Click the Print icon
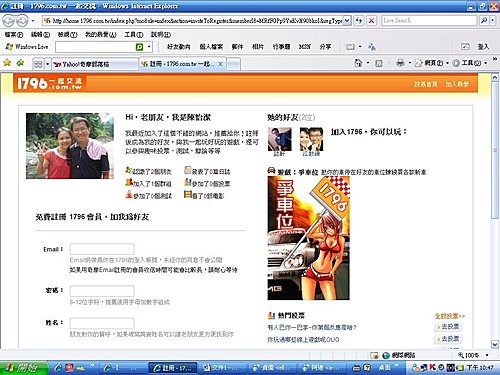The image size is (500, 375). (400, 63)
